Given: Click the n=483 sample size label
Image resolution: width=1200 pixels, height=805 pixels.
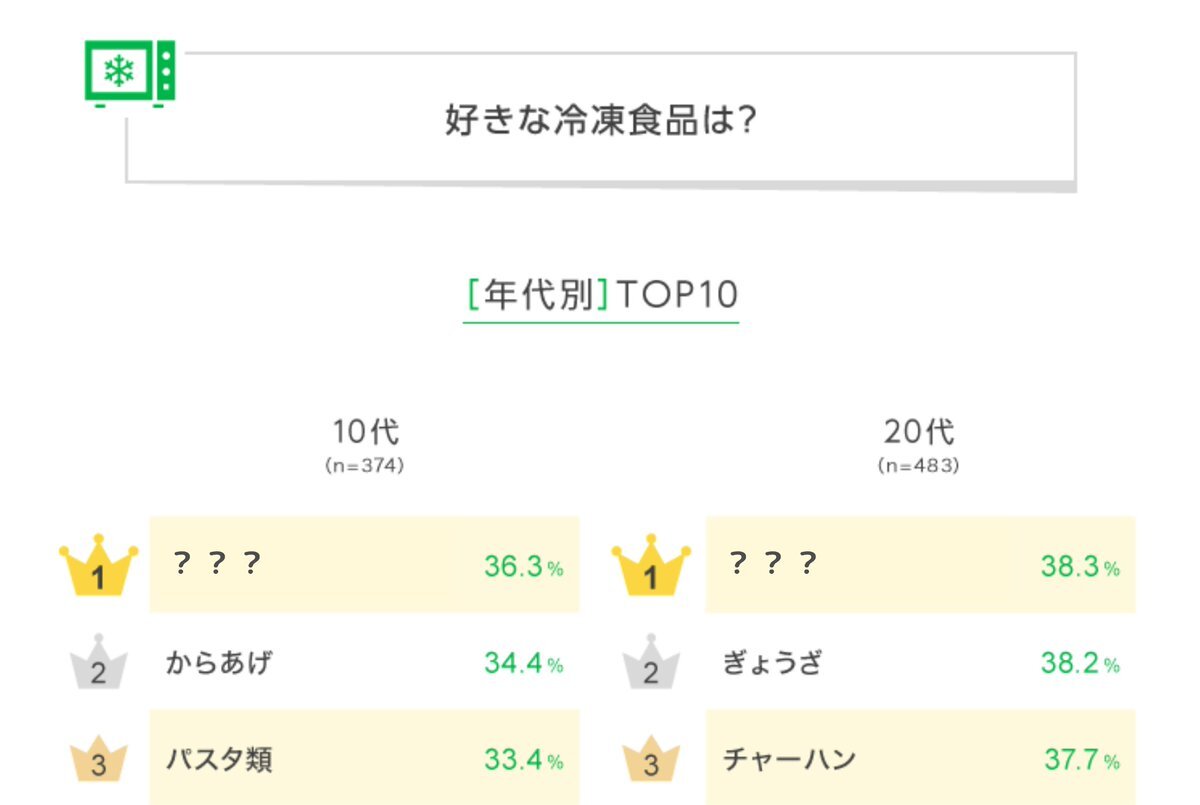Looking at the screenshot, I should (x=919, y=466).
